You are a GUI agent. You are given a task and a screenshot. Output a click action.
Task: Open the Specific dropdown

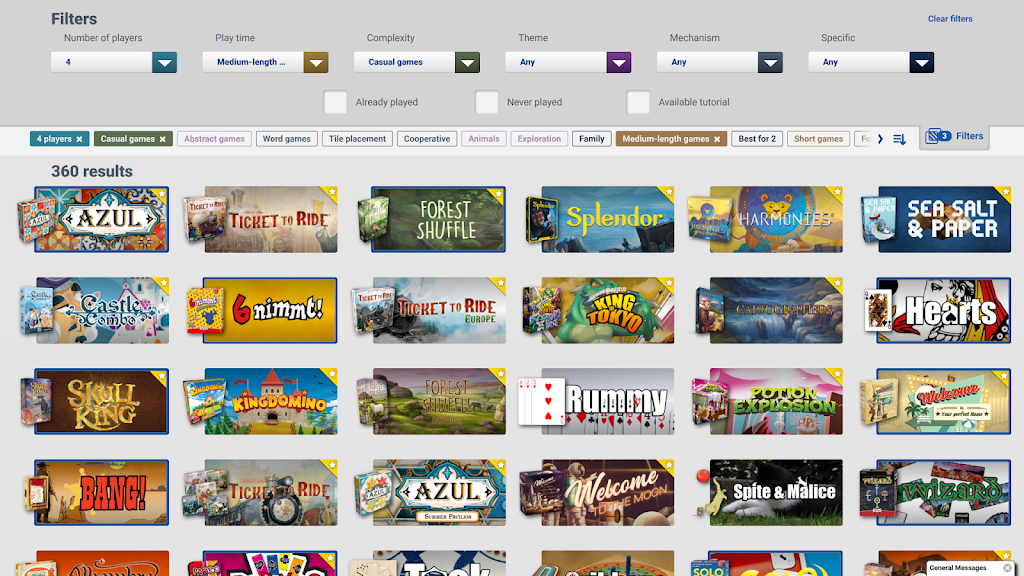tap(871, 62)
